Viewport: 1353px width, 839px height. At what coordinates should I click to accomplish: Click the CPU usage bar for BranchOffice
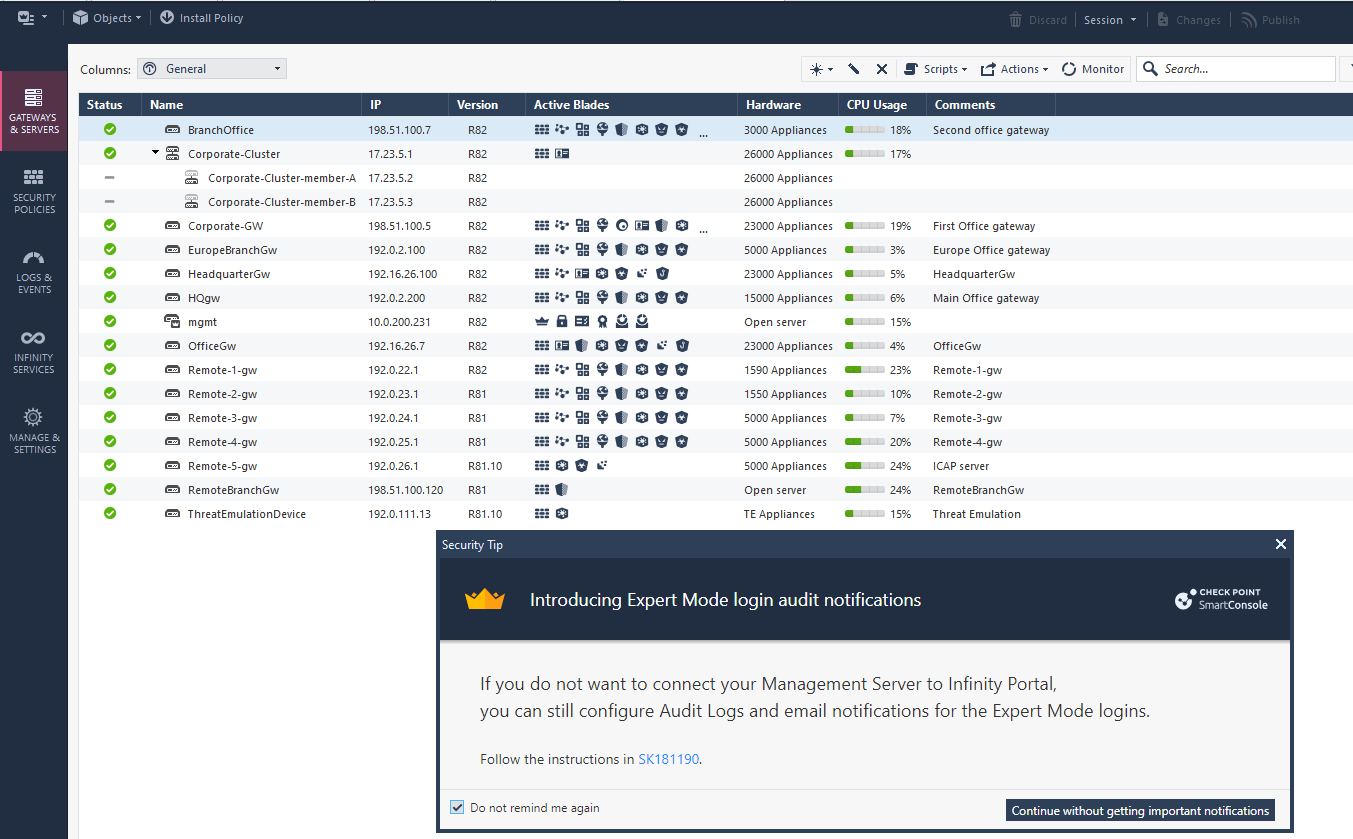pos(865,130)
